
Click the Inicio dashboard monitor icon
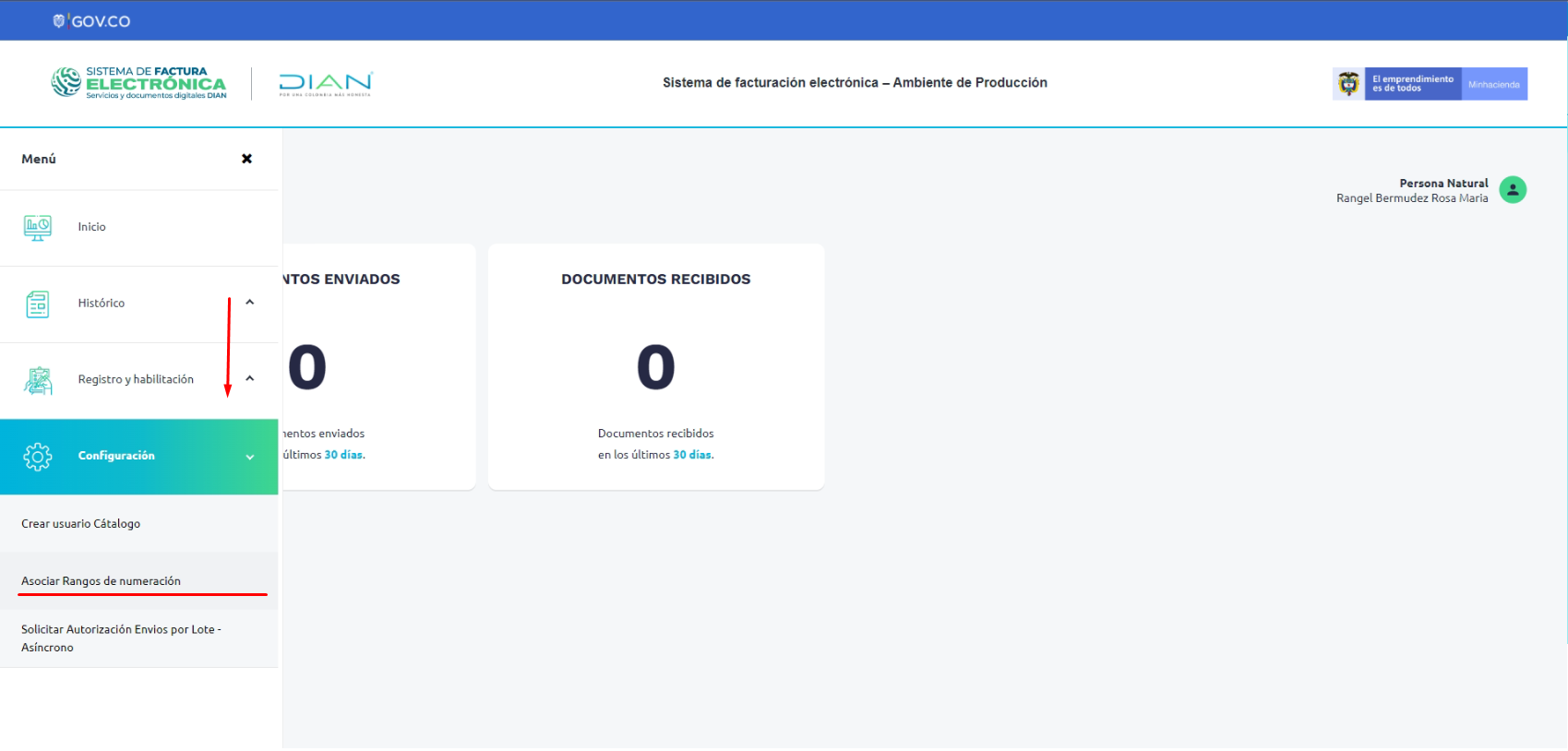(38, 227)
